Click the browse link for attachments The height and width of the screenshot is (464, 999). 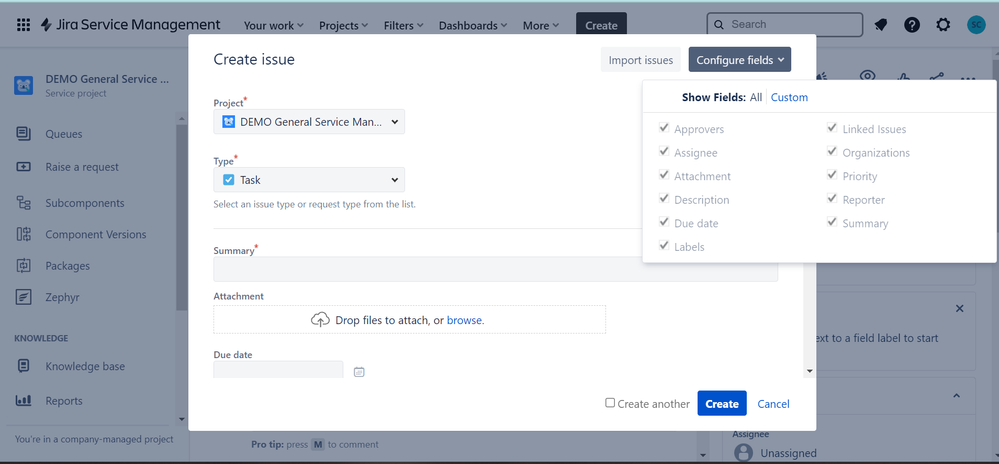click(x=465, y=320)
